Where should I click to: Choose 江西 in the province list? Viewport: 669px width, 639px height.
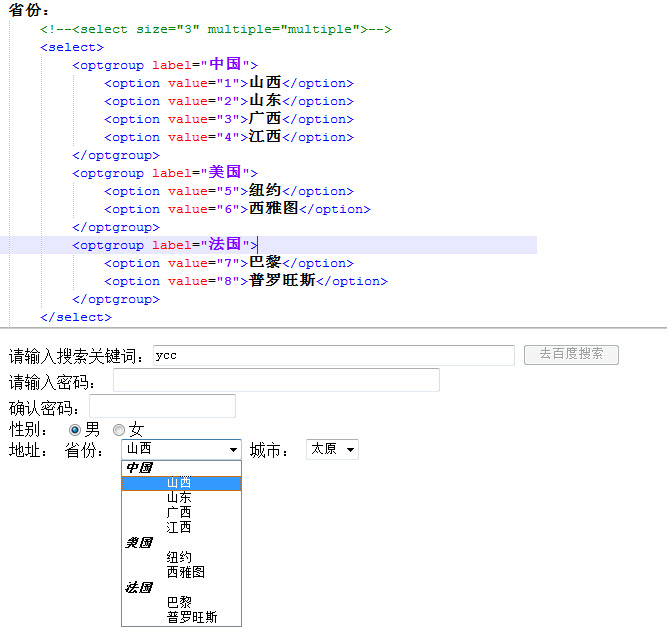point(181,528)
